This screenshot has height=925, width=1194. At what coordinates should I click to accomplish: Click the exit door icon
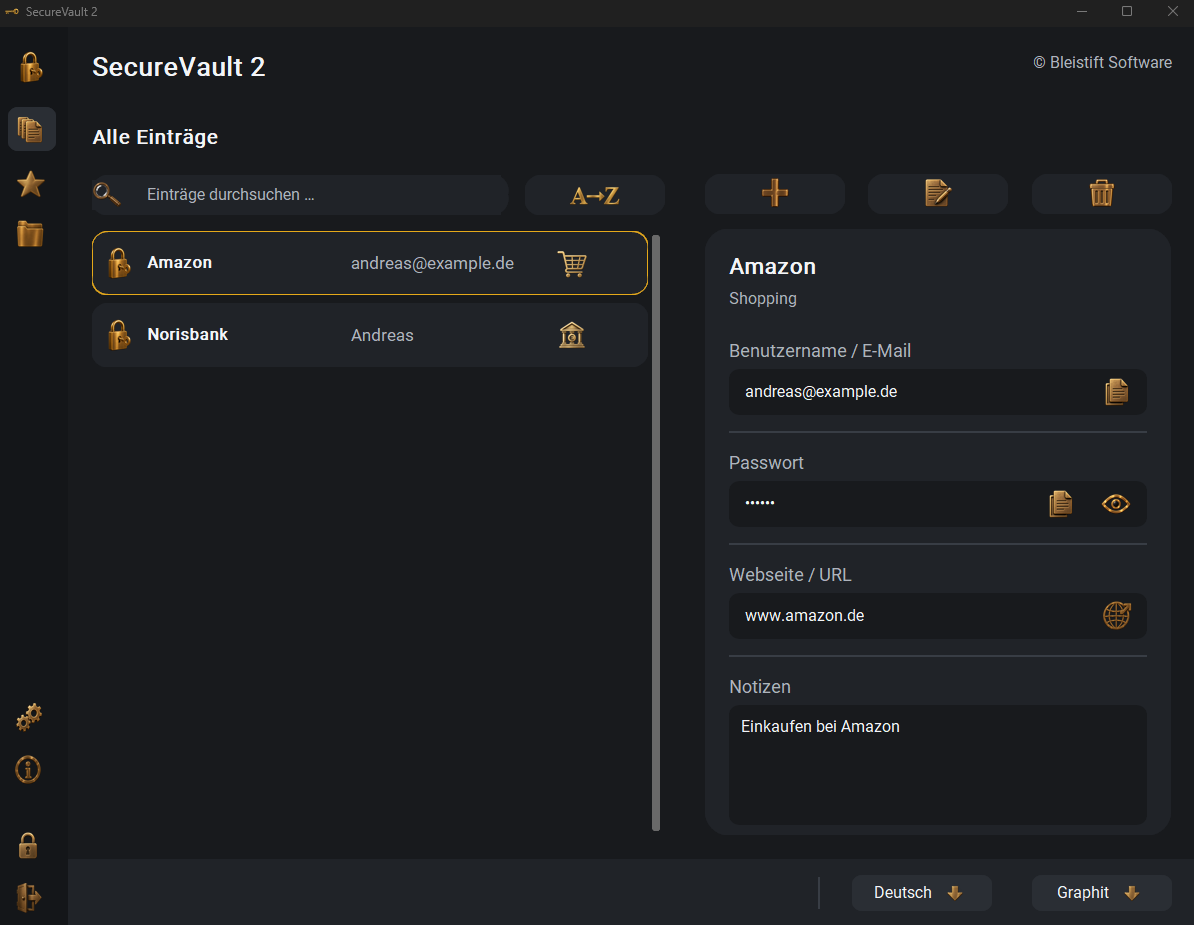pyautogui.click(x=28, y=897)
